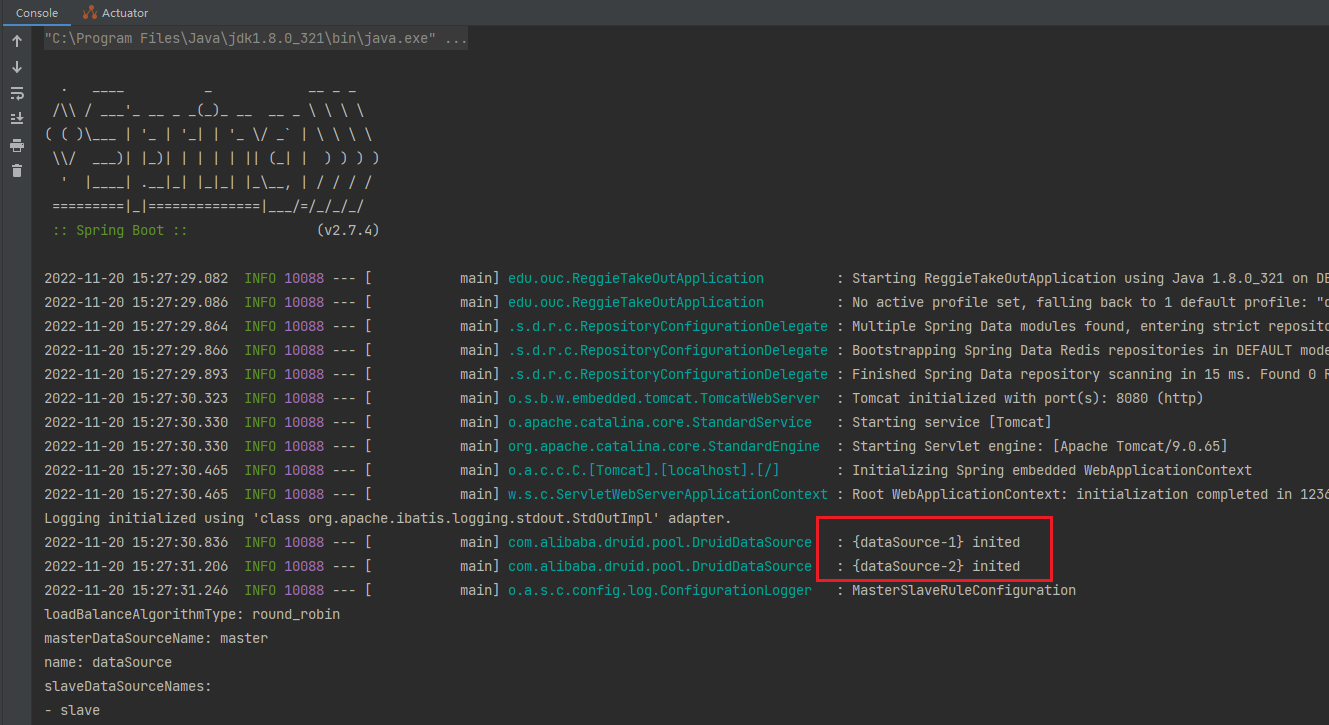
Task: Click RepositoryConfigurationDelegate logger on 29.893 line
Action: pos(668,374)
